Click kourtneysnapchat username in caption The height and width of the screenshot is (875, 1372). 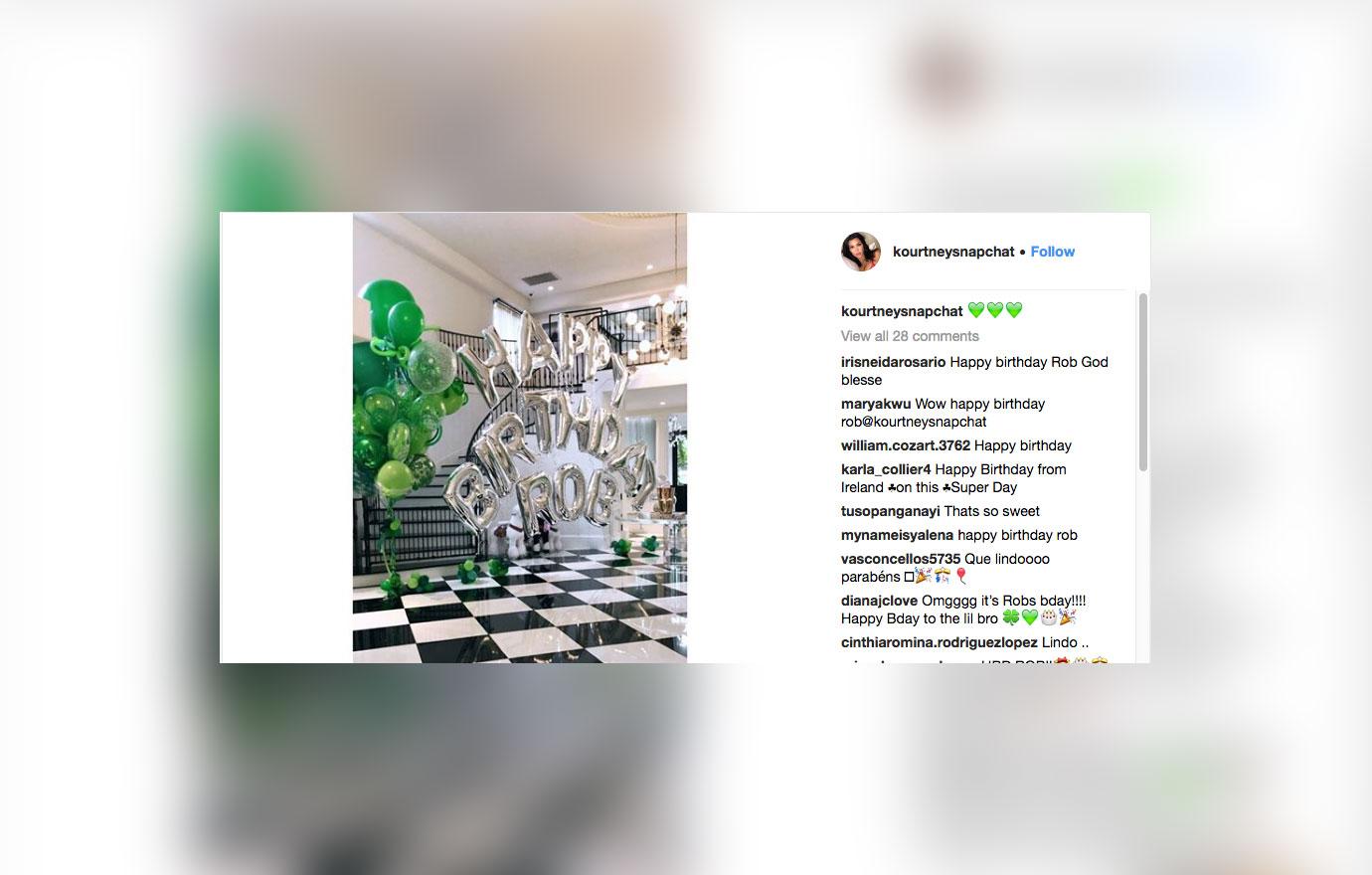click(902, 311)
